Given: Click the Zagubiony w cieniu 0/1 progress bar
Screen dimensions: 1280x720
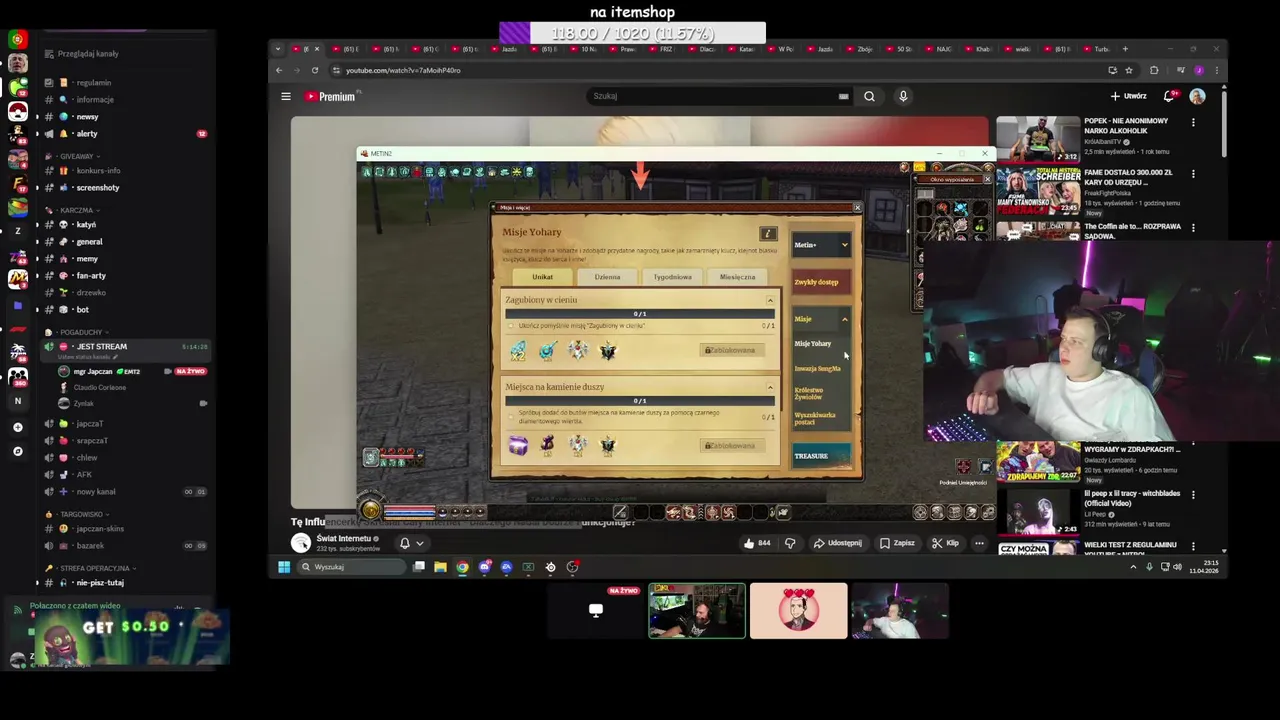Looking at the screenshot, I should point(640,314).
